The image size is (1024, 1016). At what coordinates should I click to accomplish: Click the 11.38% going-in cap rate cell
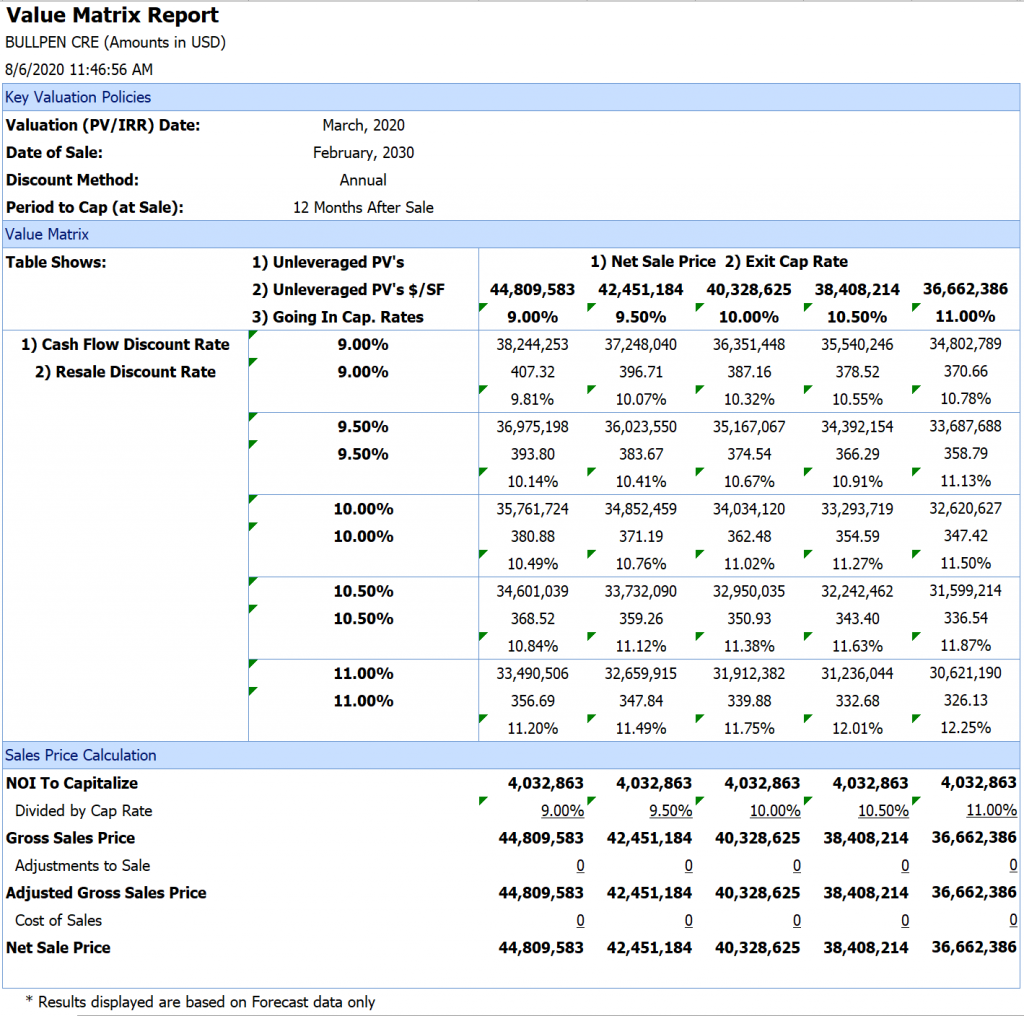(749, 646)
